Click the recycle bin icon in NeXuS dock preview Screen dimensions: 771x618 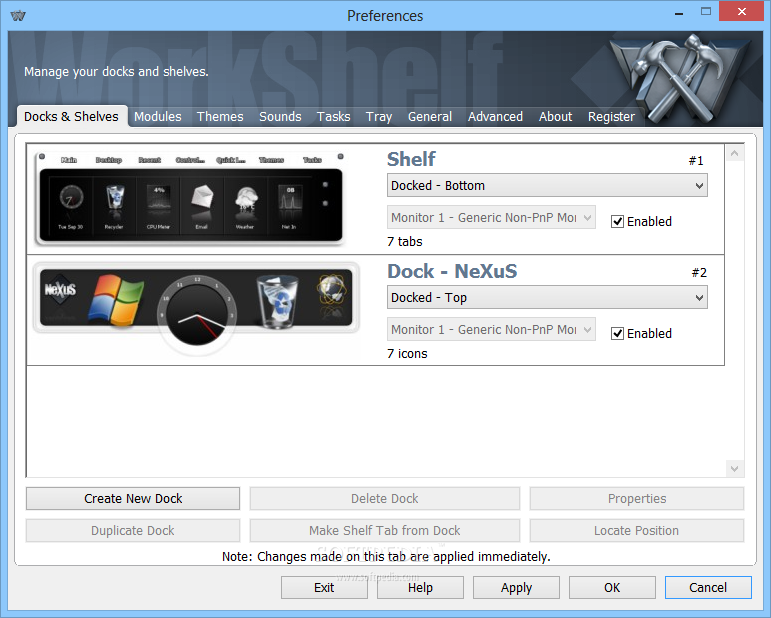click(278, 301)
